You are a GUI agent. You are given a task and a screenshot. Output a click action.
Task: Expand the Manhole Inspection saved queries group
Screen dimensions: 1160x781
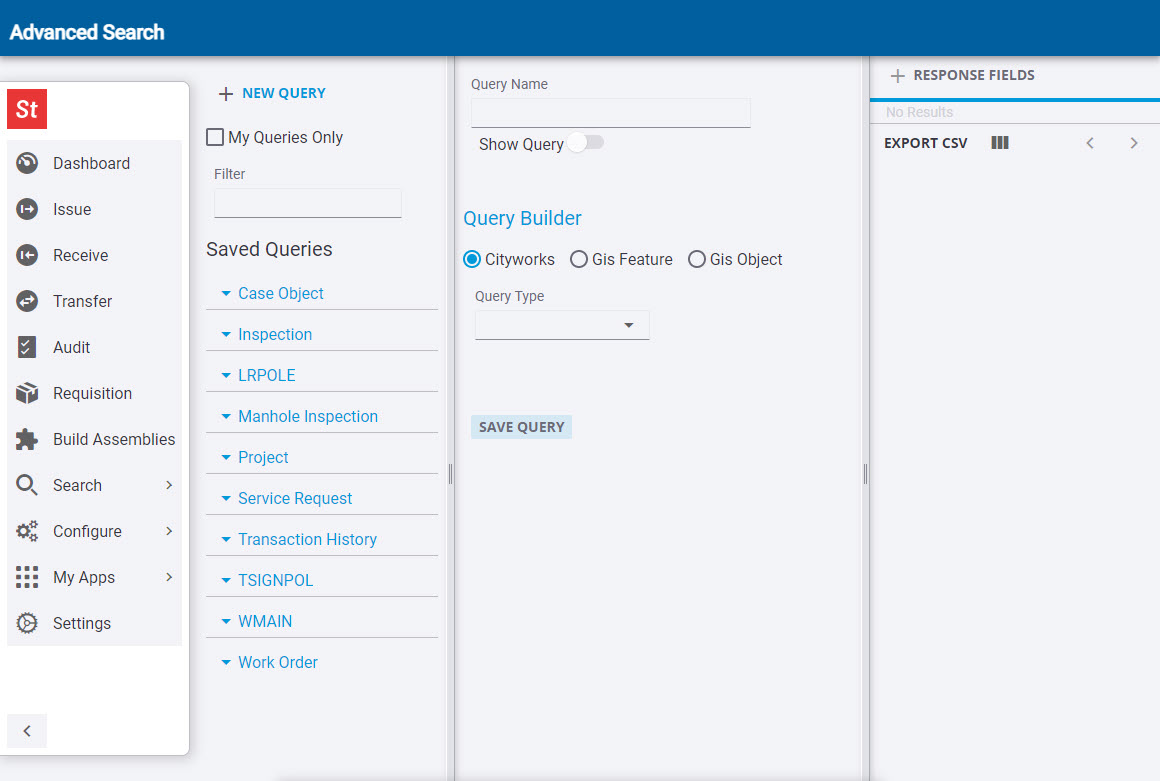(x=307, y=417)
